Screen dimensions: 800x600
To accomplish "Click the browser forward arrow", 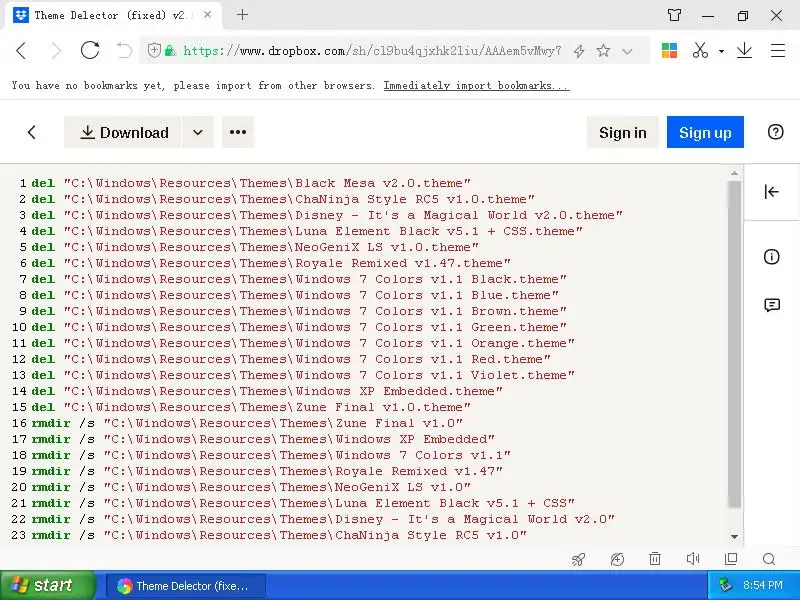I will [56, 51].
